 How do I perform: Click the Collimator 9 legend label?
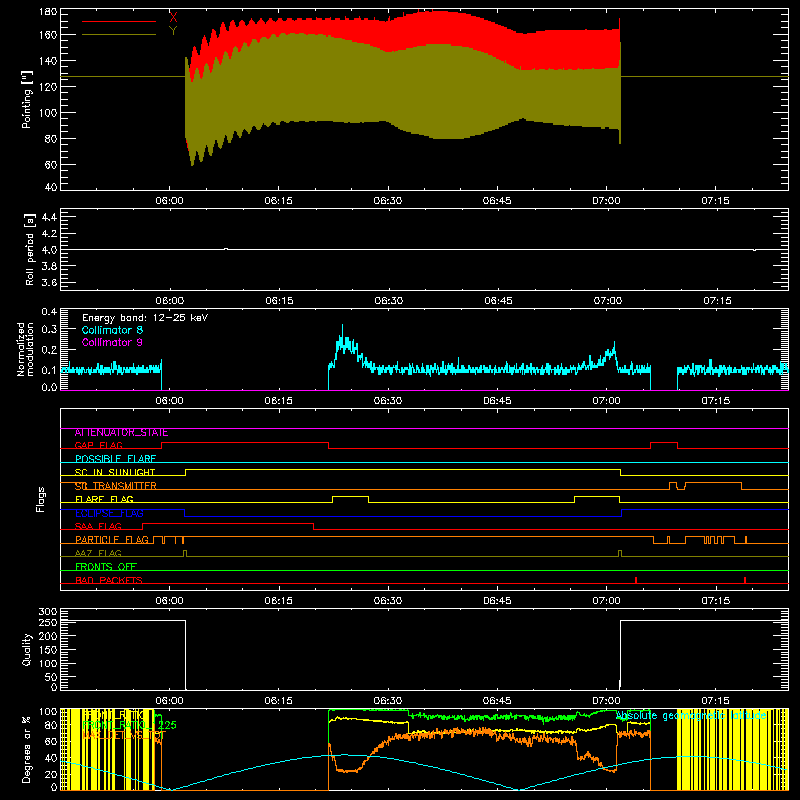pyautogui.click(x=112, y=342)
